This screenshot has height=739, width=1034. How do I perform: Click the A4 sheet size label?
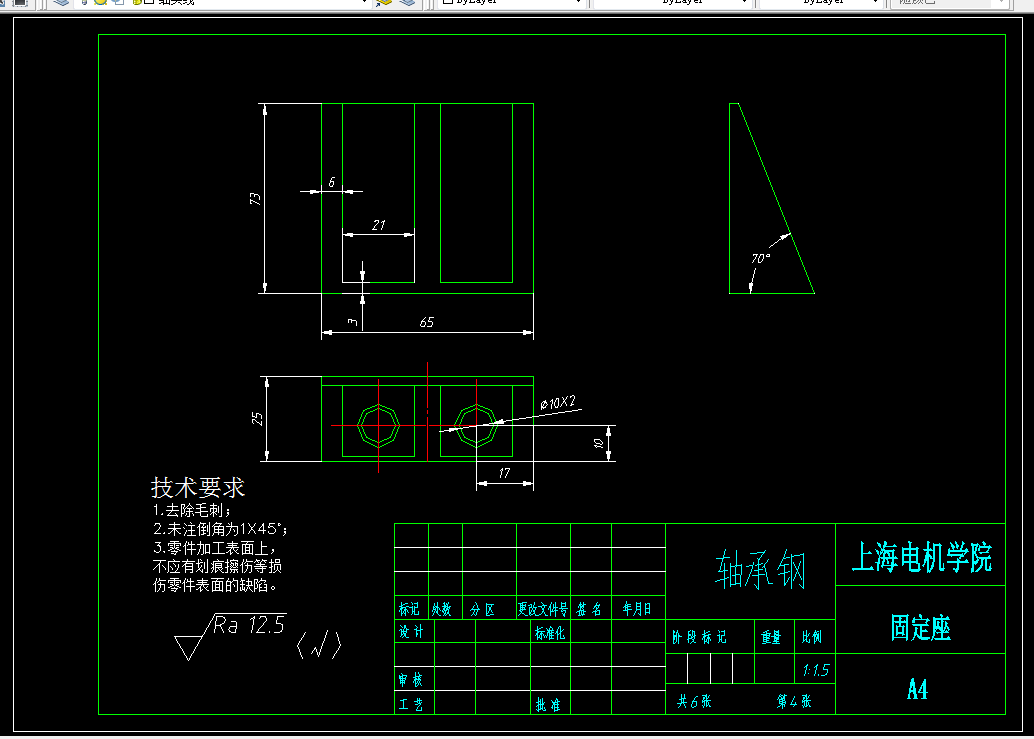click(917, 690)
